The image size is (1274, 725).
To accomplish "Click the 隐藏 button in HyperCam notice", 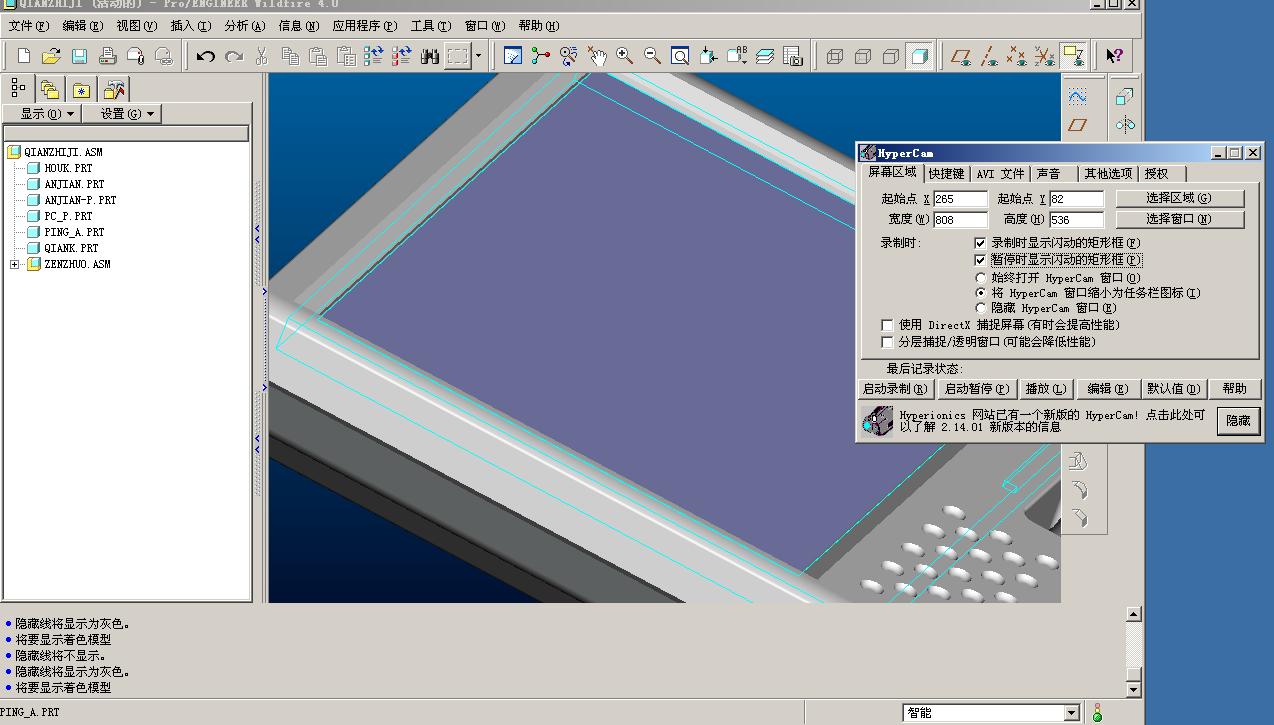I will click(x=1239, y=421).
